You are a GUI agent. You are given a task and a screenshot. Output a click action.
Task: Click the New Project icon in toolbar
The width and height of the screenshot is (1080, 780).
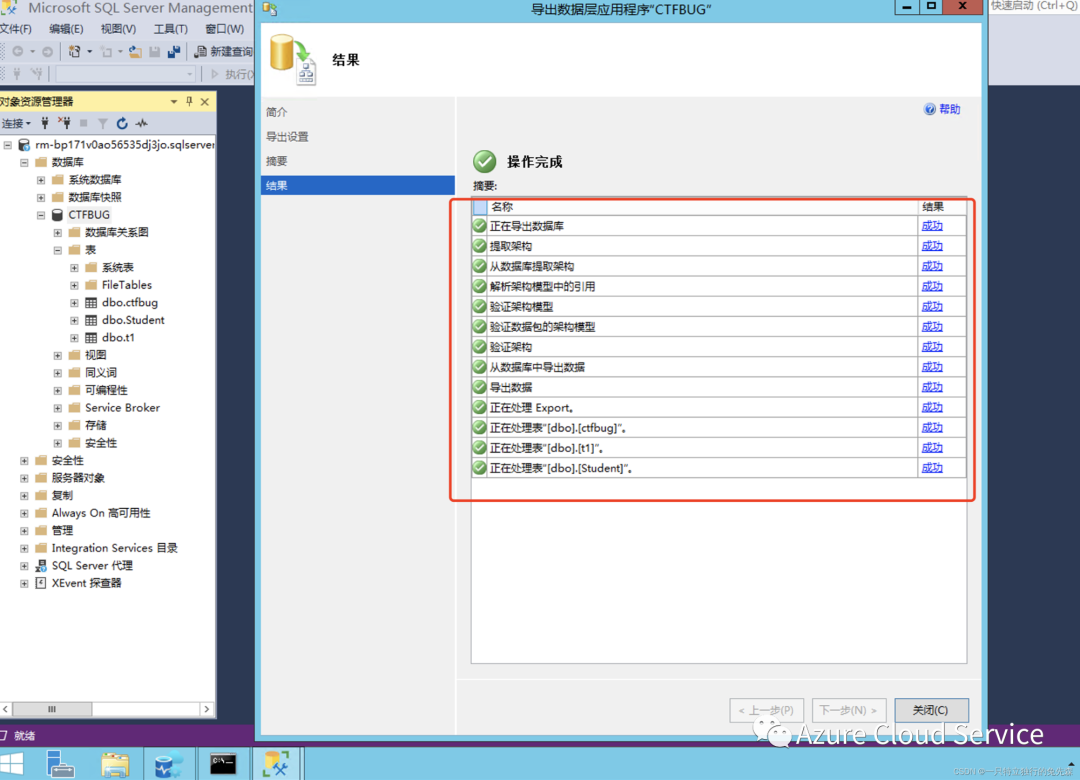[74, 52]
